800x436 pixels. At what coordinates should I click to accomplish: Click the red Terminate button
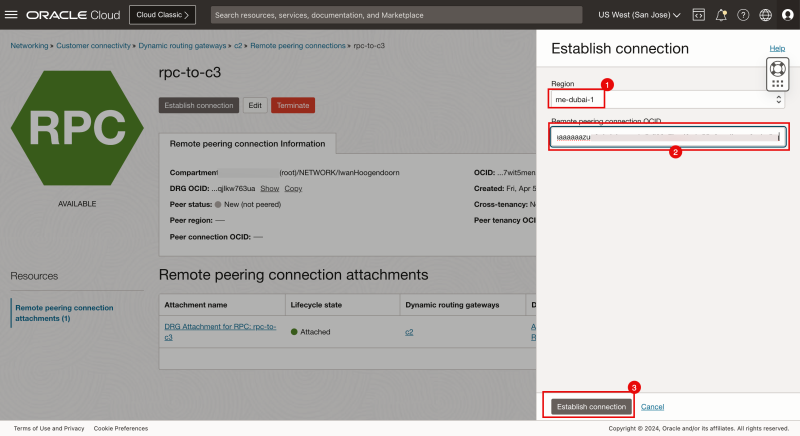292,105
